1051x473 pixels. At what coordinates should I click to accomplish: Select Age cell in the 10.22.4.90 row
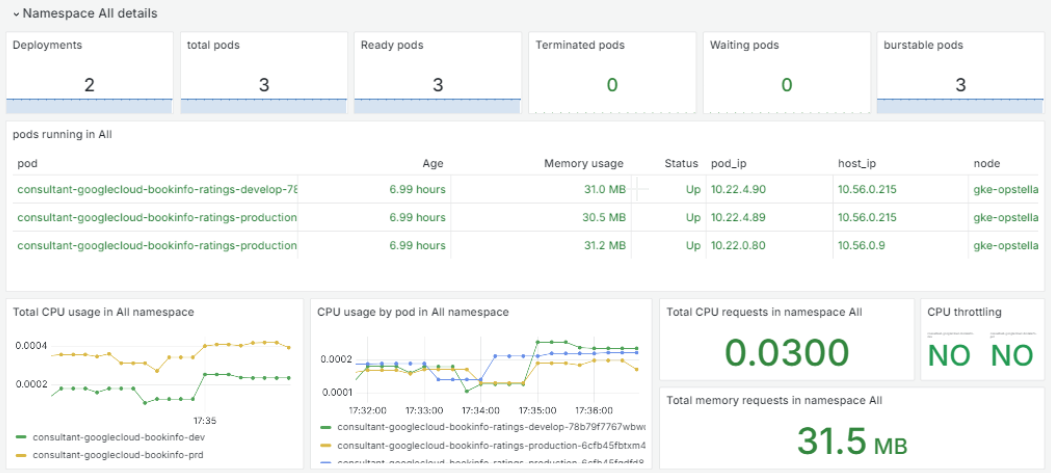(417, 190)
